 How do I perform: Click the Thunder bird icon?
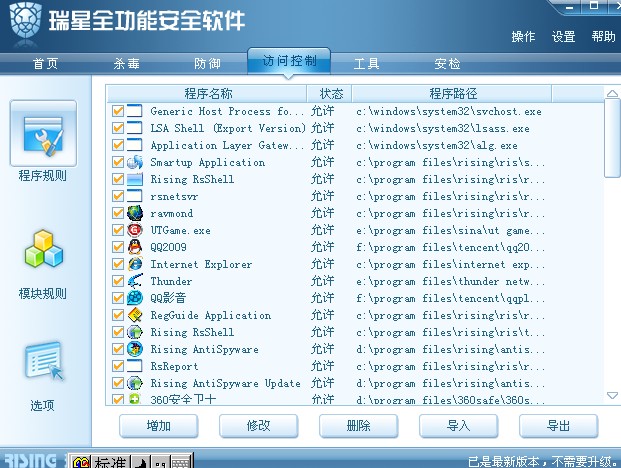click(135, 281)
